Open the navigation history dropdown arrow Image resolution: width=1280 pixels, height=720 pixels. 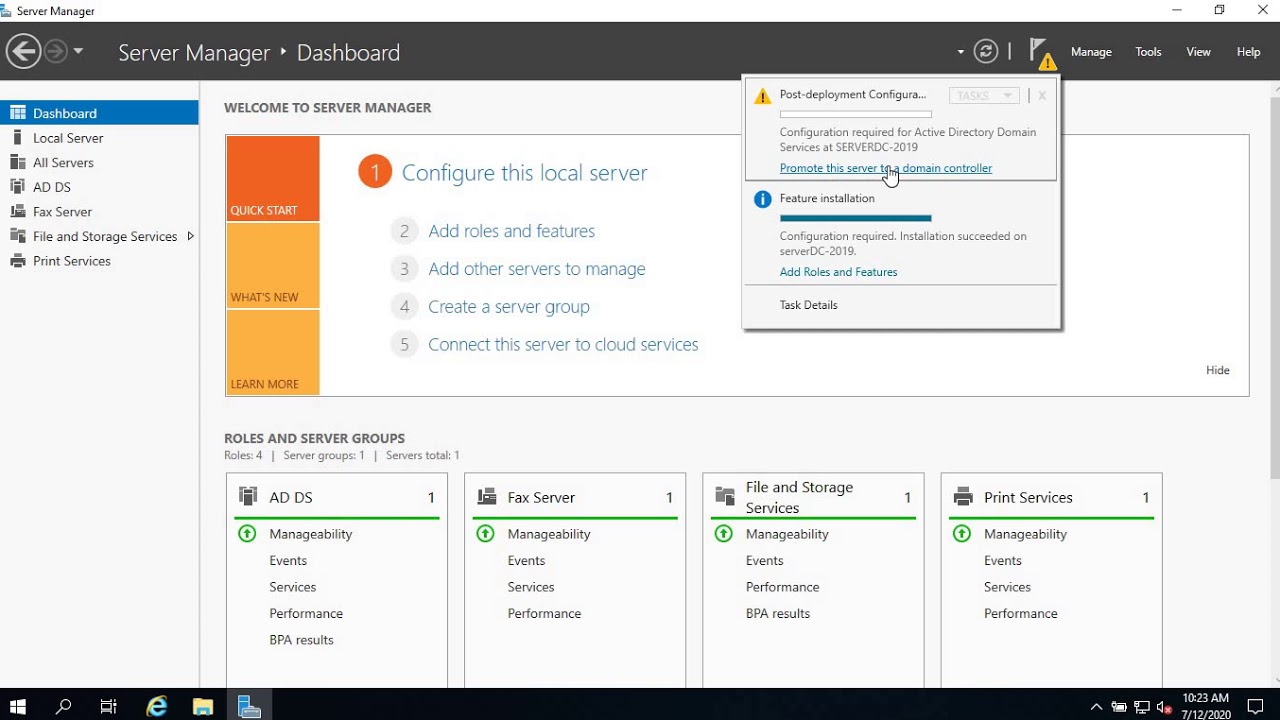(78, 52)
